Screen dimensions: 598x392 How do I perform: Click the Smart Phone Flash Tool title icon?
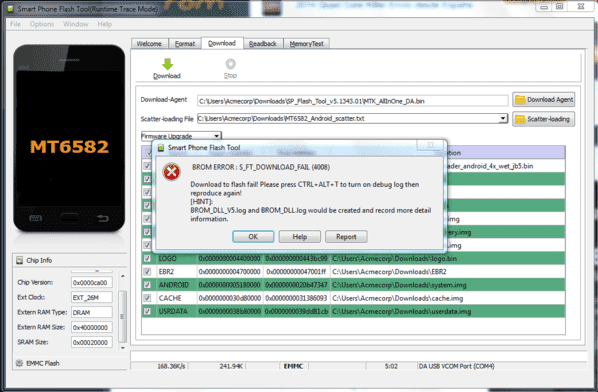[10, 9]
